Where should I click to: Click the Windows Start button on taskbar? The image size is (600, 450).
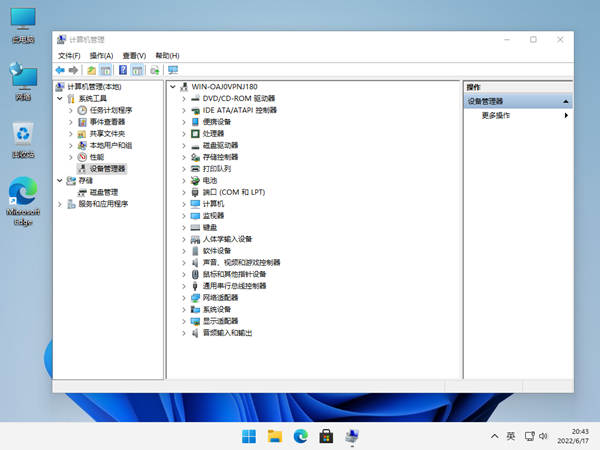click(x=248, y=436)
